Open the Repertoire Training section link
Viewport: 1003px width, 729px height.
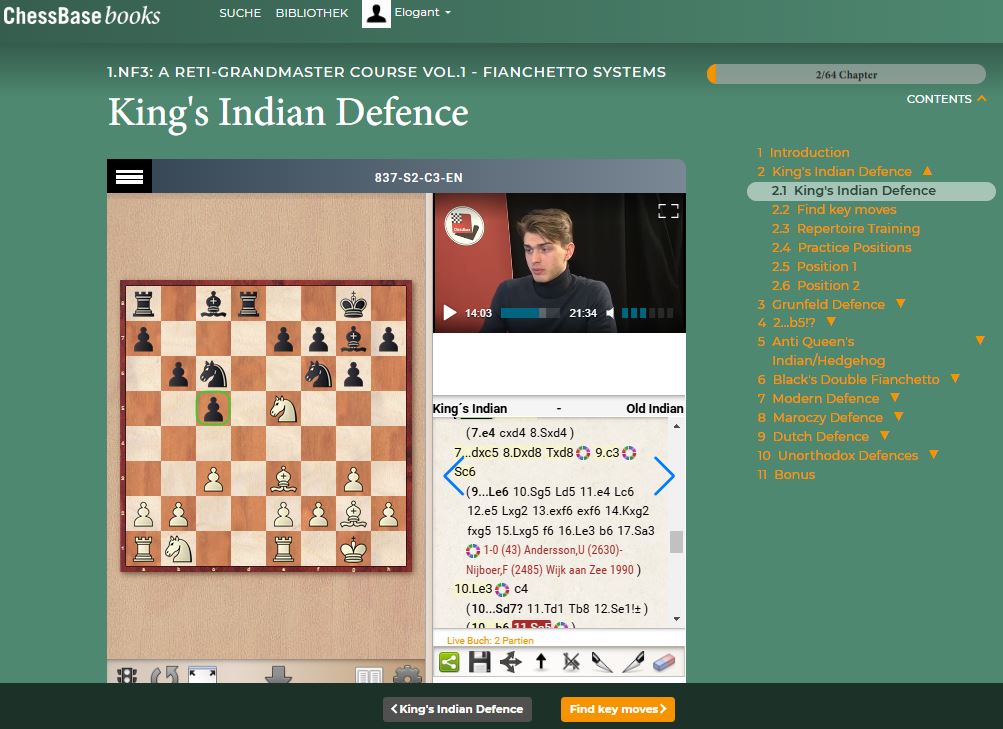click(845, 228)
